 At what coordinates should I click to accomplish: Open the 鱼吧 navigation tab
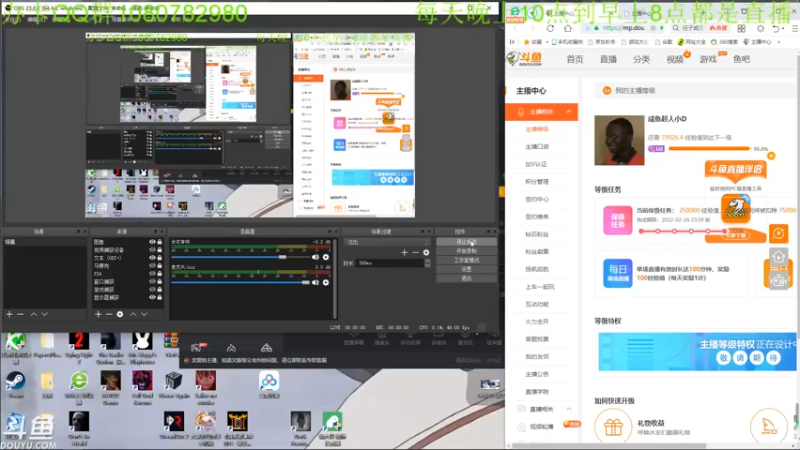coord(741,59)
